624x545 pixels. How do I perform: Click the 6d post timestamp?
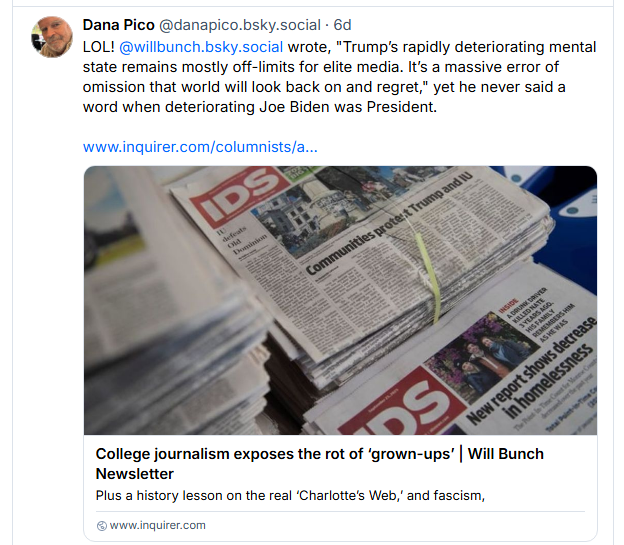pos(342,24)
